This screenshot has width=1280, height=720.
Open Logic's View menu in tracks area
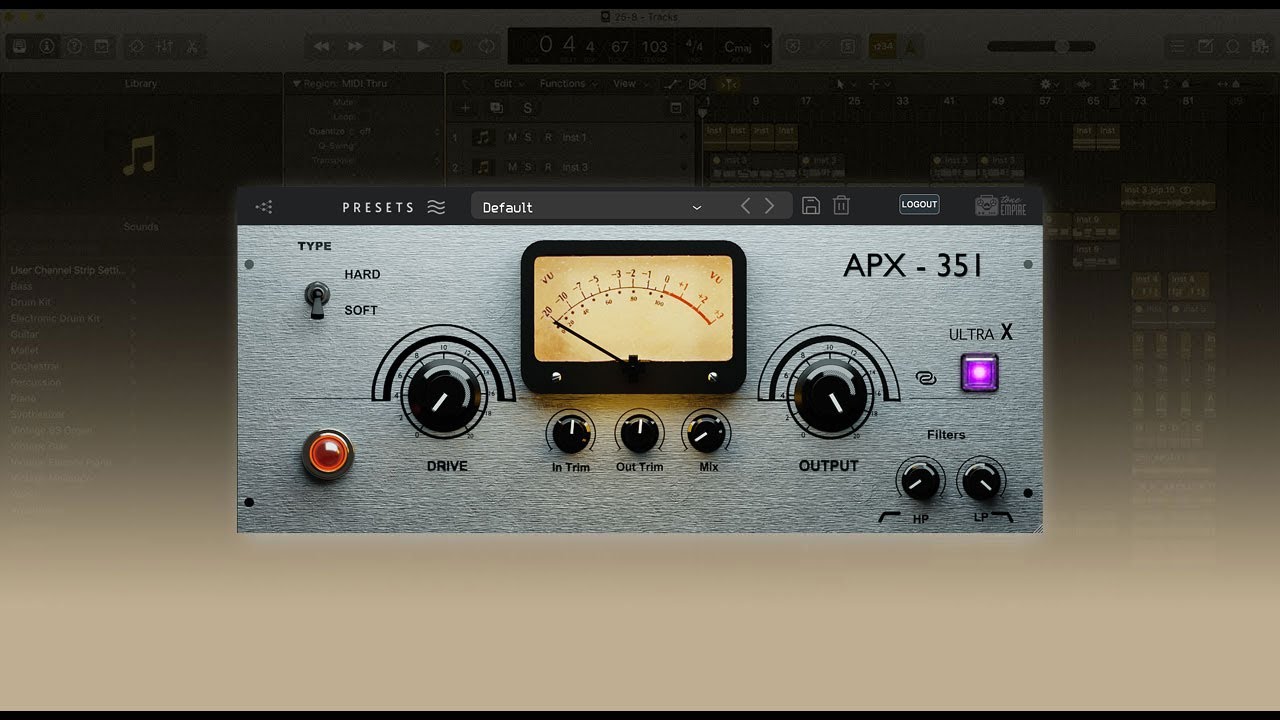click(x=629, y=84)
